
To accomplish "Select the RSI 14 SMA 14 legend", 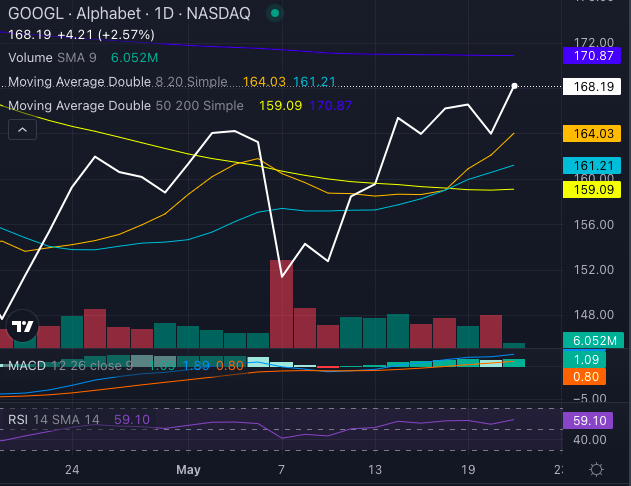I will 54,420.
